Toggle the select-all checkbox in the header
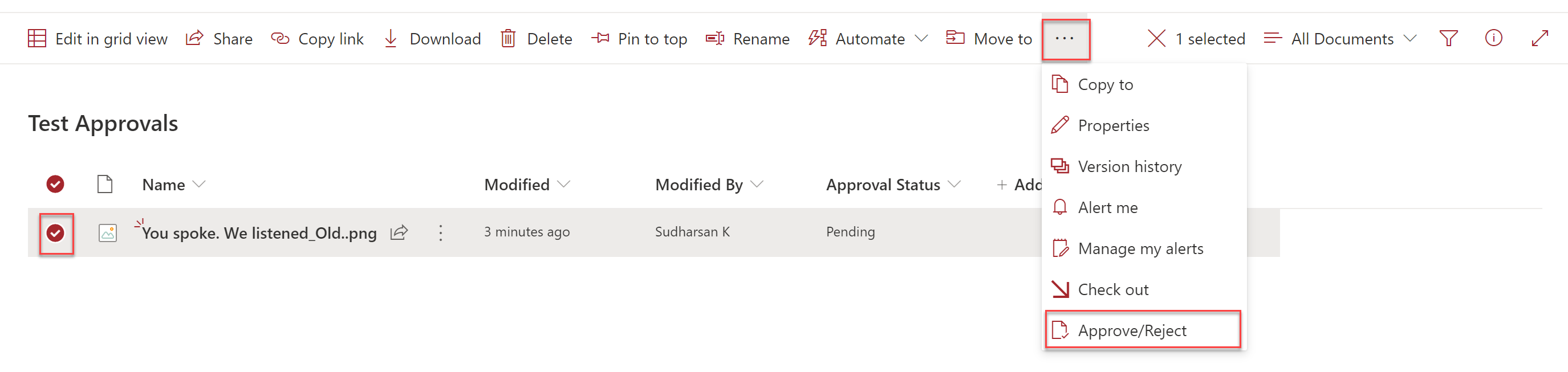Screen dimensions: 1568x372 click(55, 183)
